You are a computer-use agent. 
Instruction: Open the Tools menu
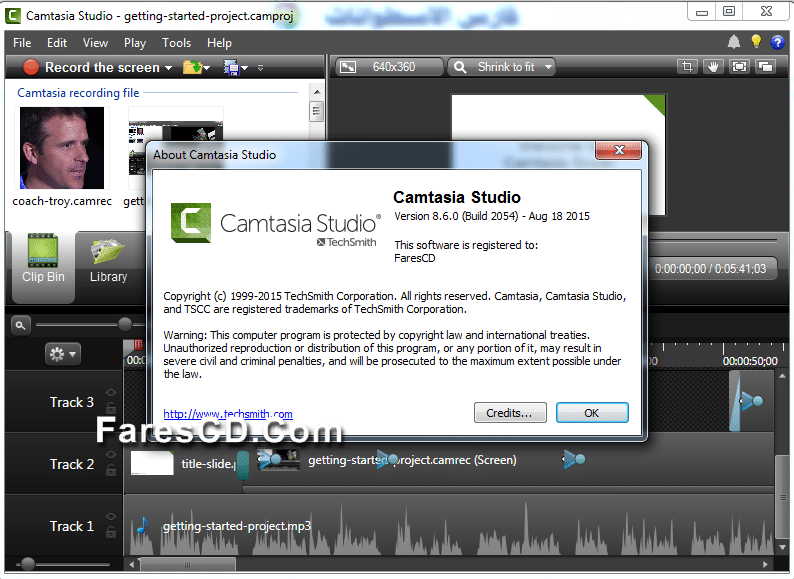pyautogui.click(x=176, y=43)
